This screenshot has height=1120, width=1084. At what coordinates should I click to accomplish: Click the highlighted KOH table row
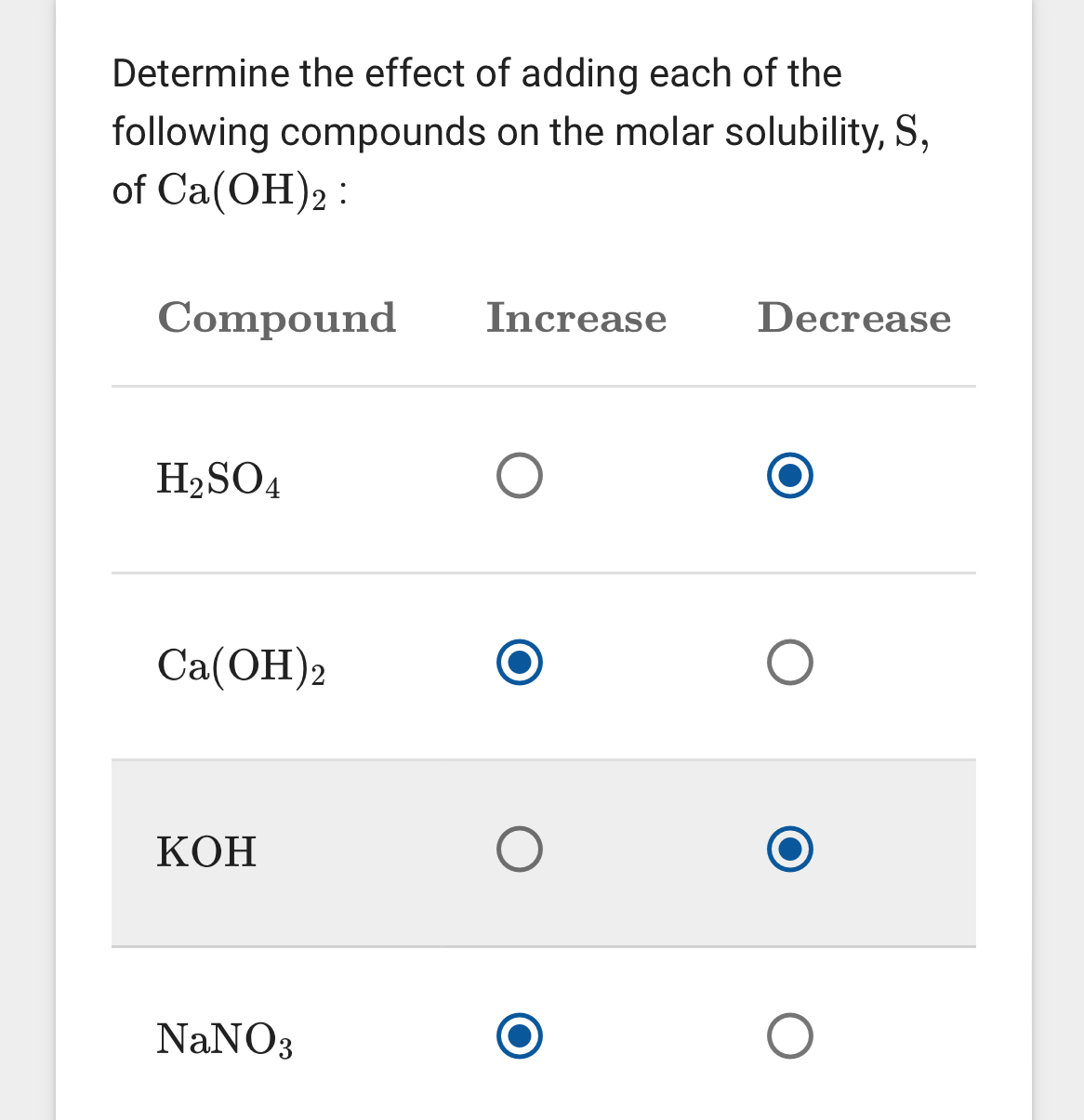(x=544, y=851)
